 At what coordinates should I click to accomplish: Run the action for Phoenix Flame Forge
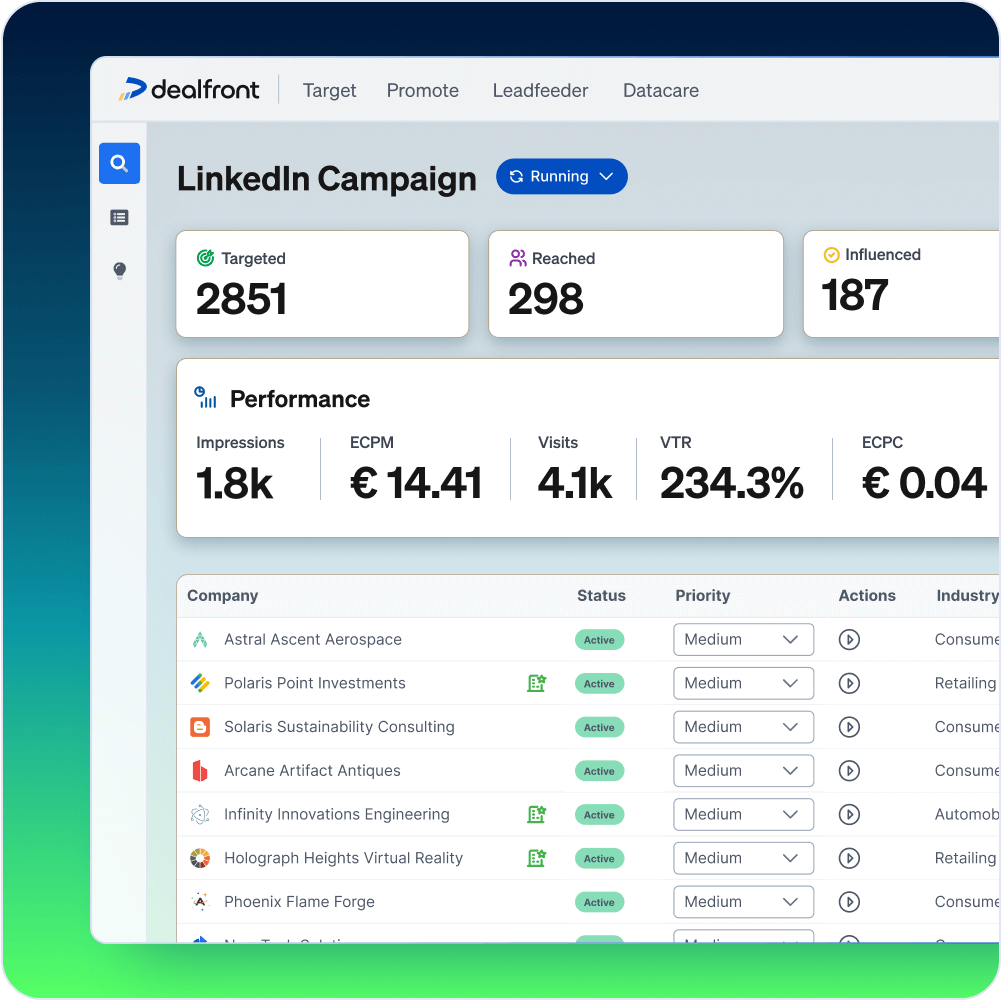point(849,902)
